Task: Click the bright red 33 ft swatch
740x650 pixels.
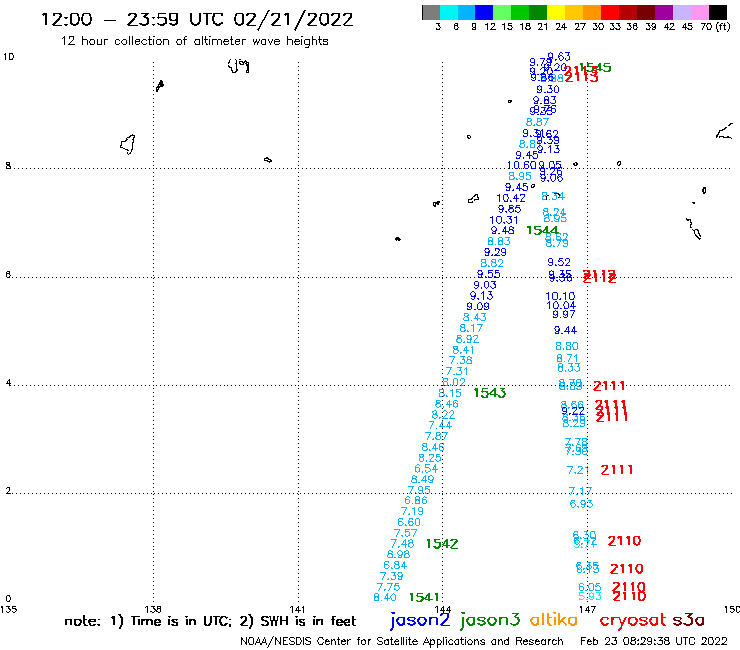Action: pyautogui.click(x=610, y=12)
